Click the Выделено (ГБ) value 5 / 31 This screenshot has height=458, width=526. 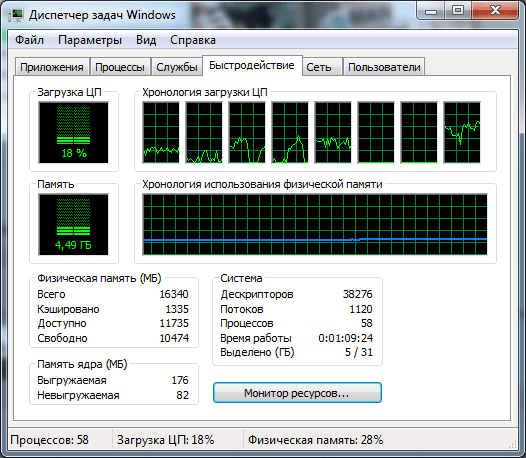point(359,352)
